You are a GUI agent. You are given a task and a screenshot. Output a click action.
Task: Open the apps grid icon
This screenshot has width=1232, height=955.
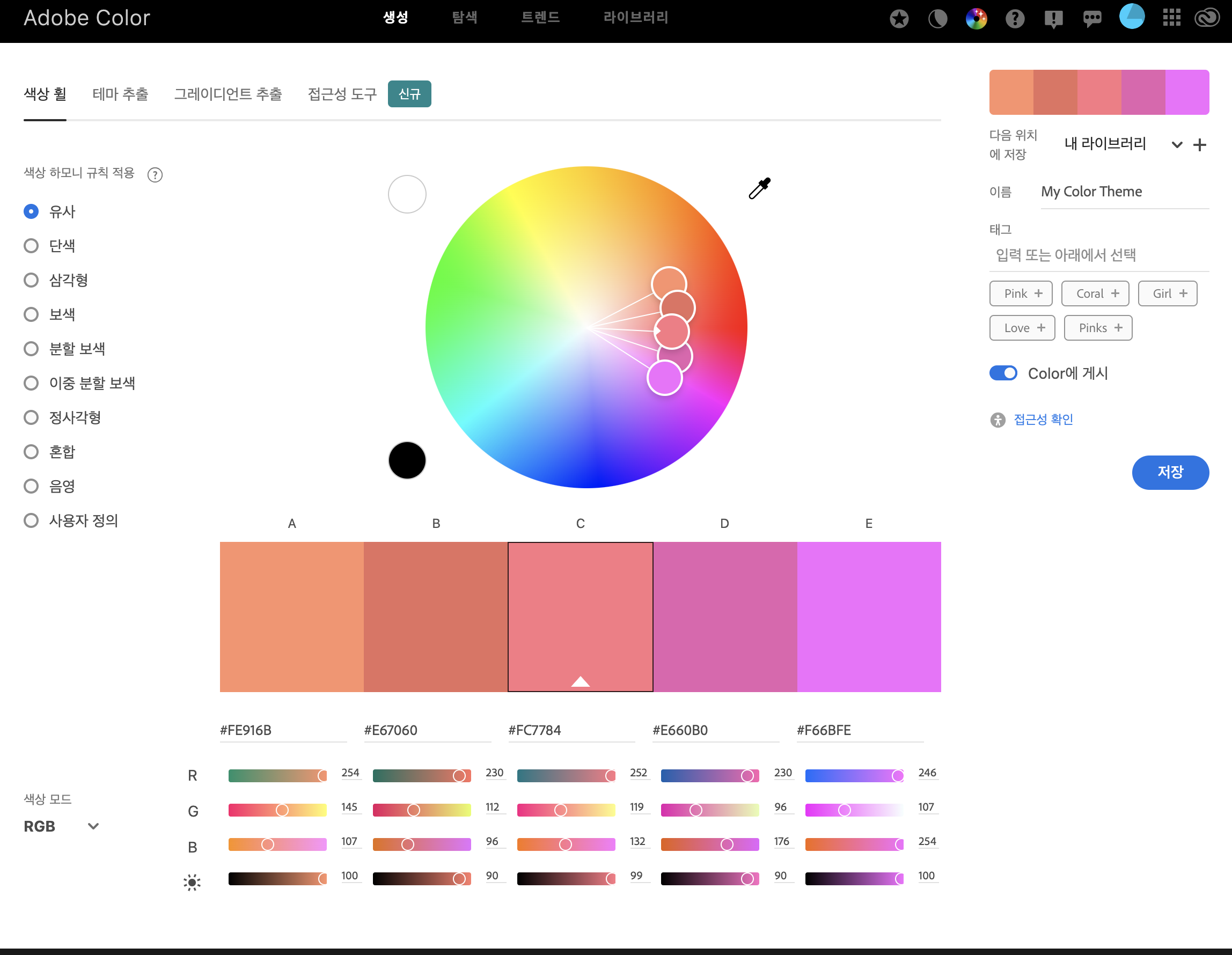[1171, 18]
